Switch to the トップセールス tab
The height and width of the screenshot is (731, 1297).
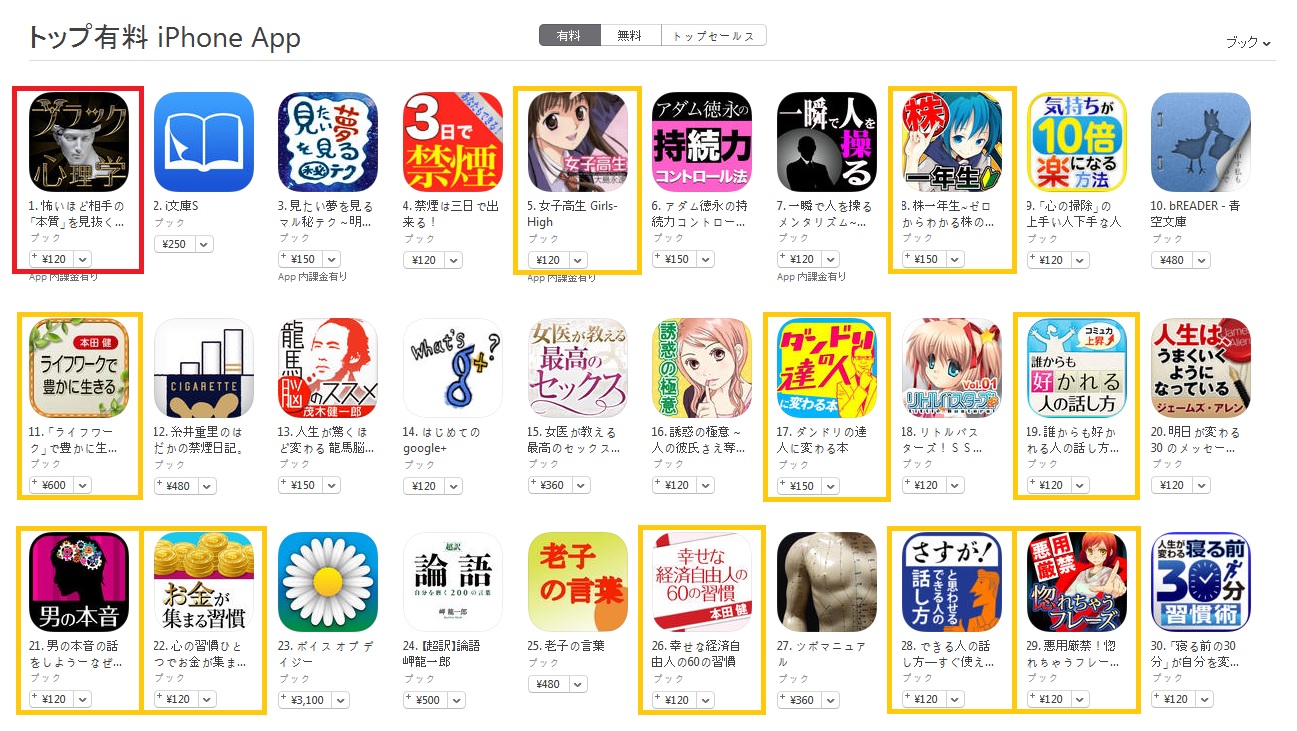pos(713,36)
